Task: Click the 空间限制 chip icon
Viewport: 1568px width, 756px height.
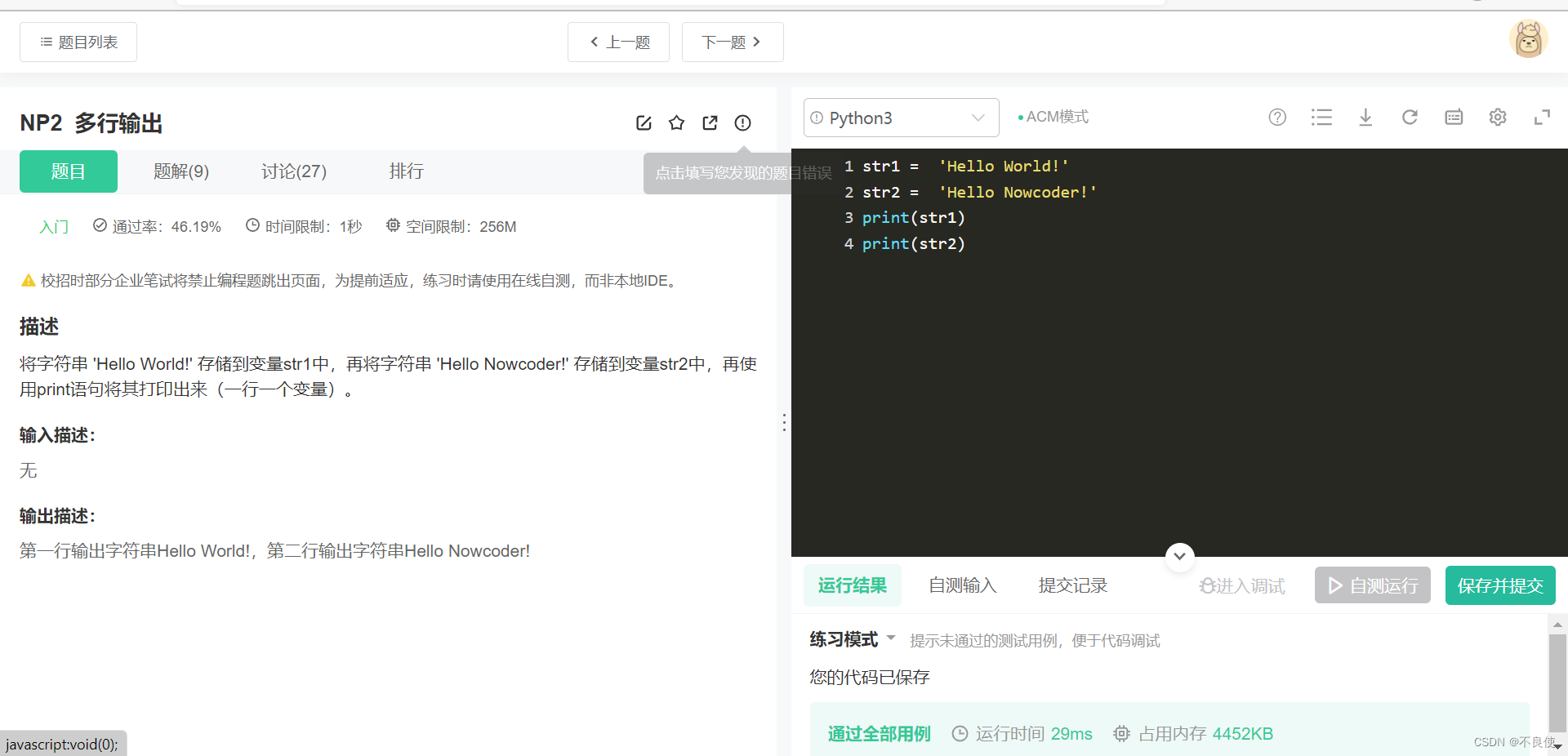Action: (393, 225)
